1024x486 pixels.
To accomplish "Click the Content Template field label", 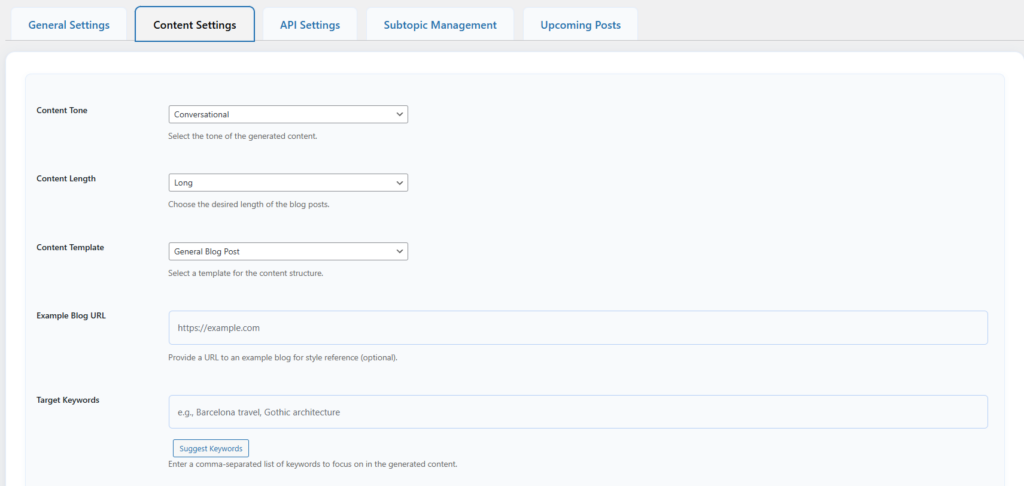I will point(70,247).
